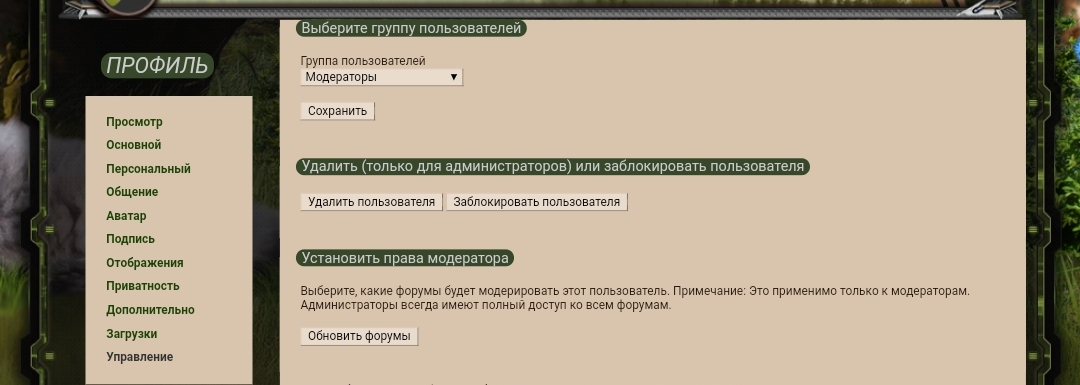Open the Приватность profile section

(x=143, y=286)
